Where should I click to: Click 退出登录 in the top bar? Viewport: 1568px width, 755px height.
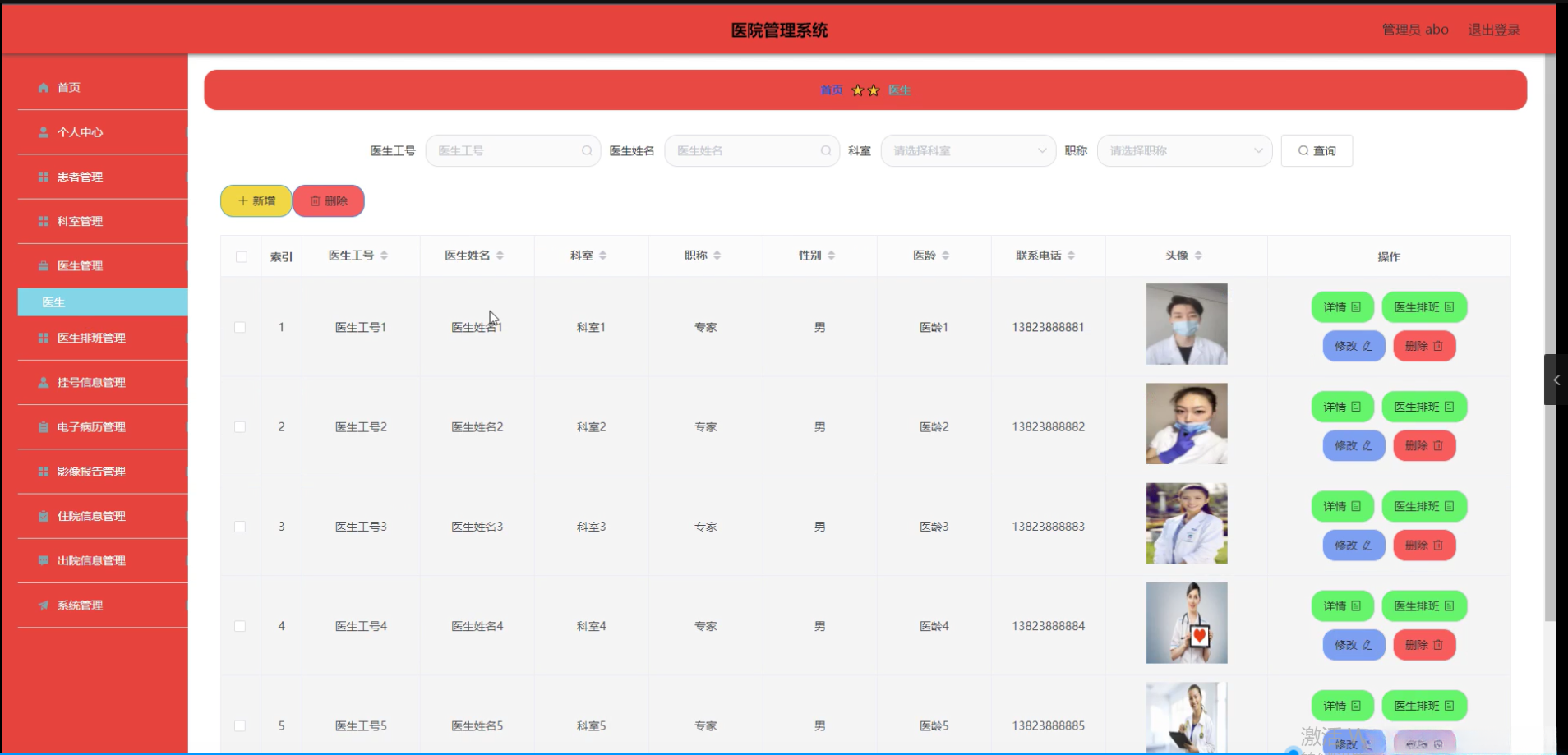1494,30
